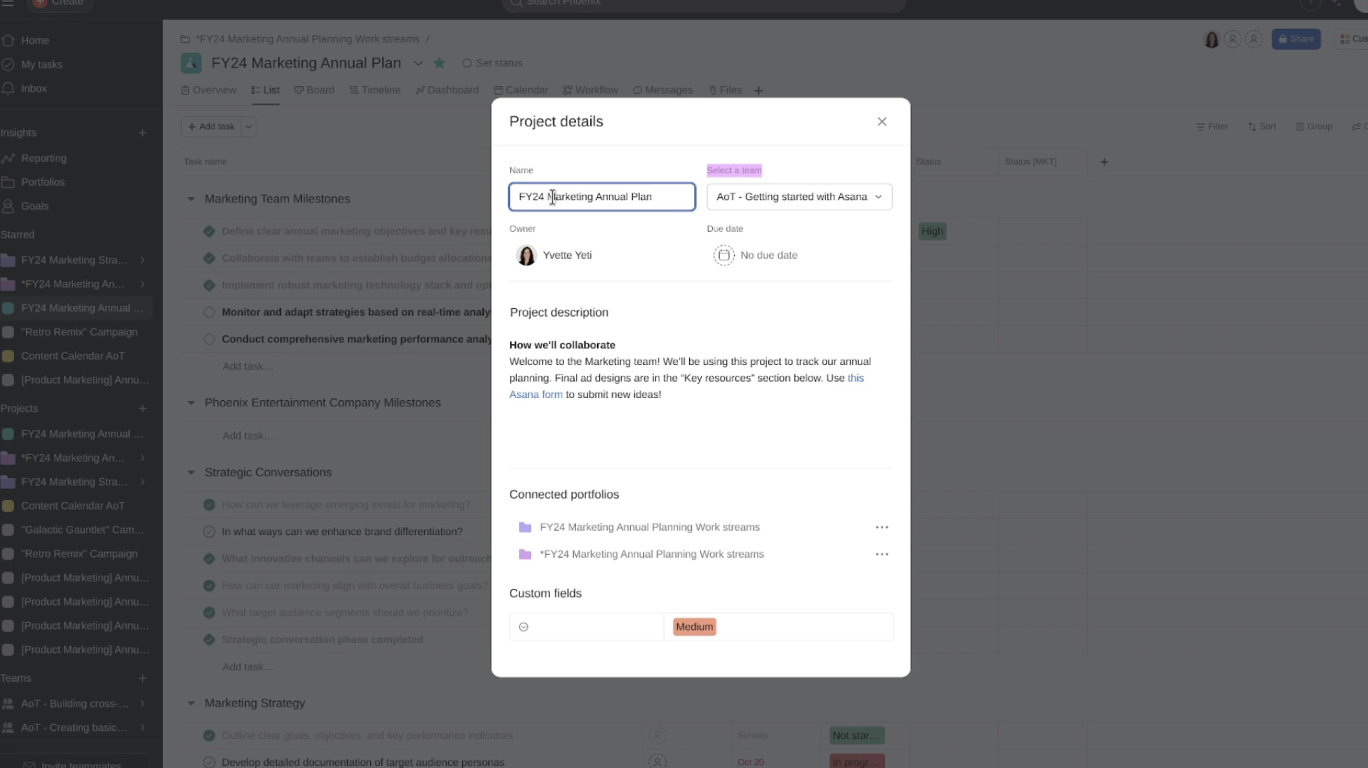Edit the project Name field
Screen dimensions: 1368x768
click(x=602, y=197)
